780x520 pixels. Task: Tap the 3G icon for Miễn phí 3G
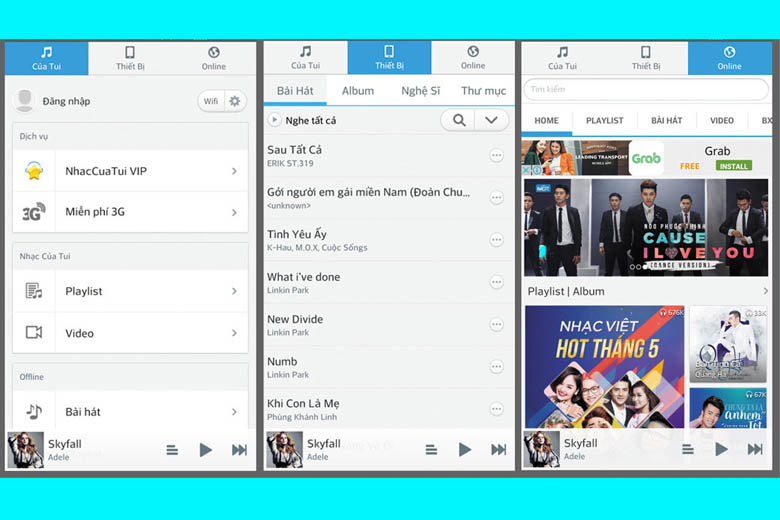[x=34, y=212]
